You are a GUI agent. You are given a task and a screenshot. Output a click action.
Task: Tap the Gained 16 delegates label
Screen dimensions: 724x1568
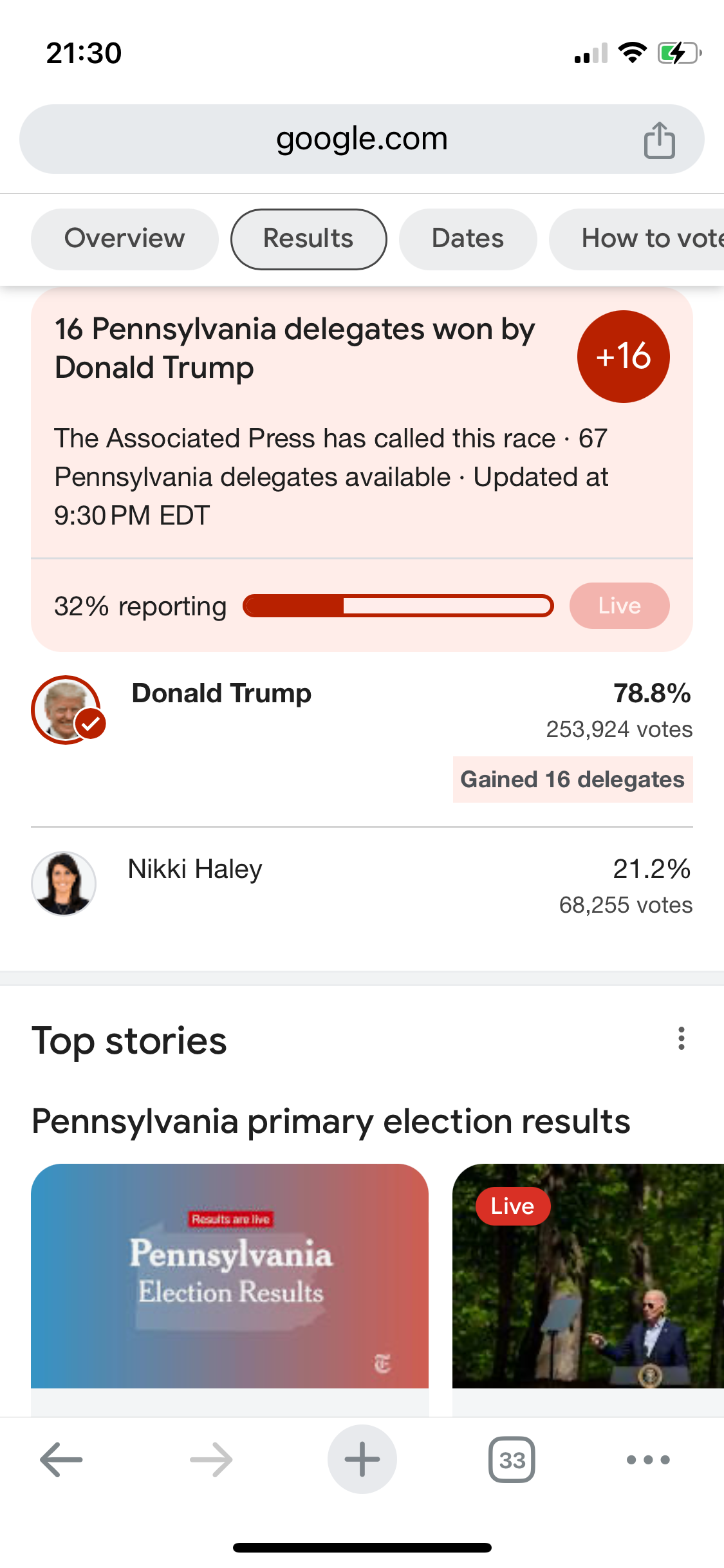572,779
